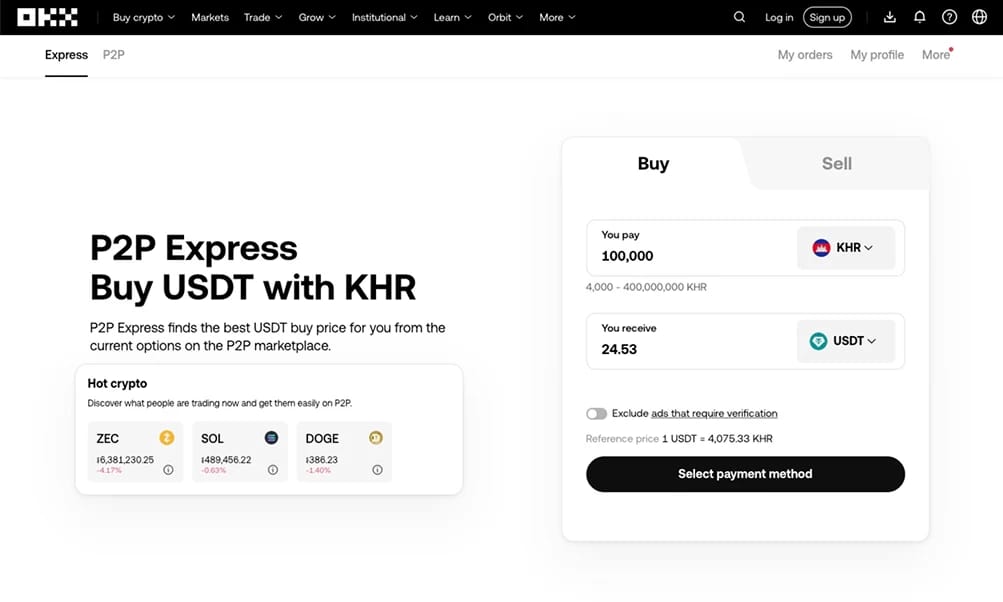
Task: Show info for the DOGE card
Action: tap(377, 470)
